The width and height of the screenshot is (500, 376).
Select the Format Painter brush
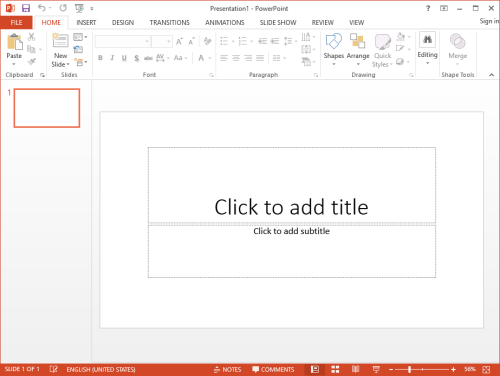[x=32, y=61]
